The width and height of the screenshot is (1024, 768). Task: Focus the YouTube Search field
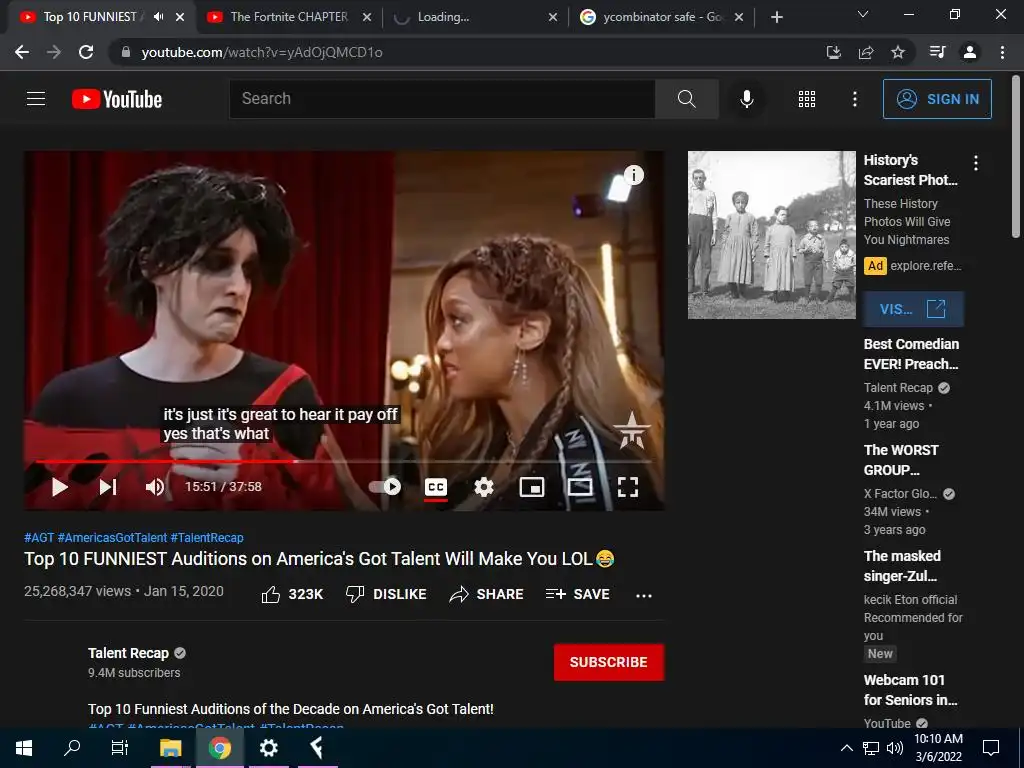[x=442, y=99]
